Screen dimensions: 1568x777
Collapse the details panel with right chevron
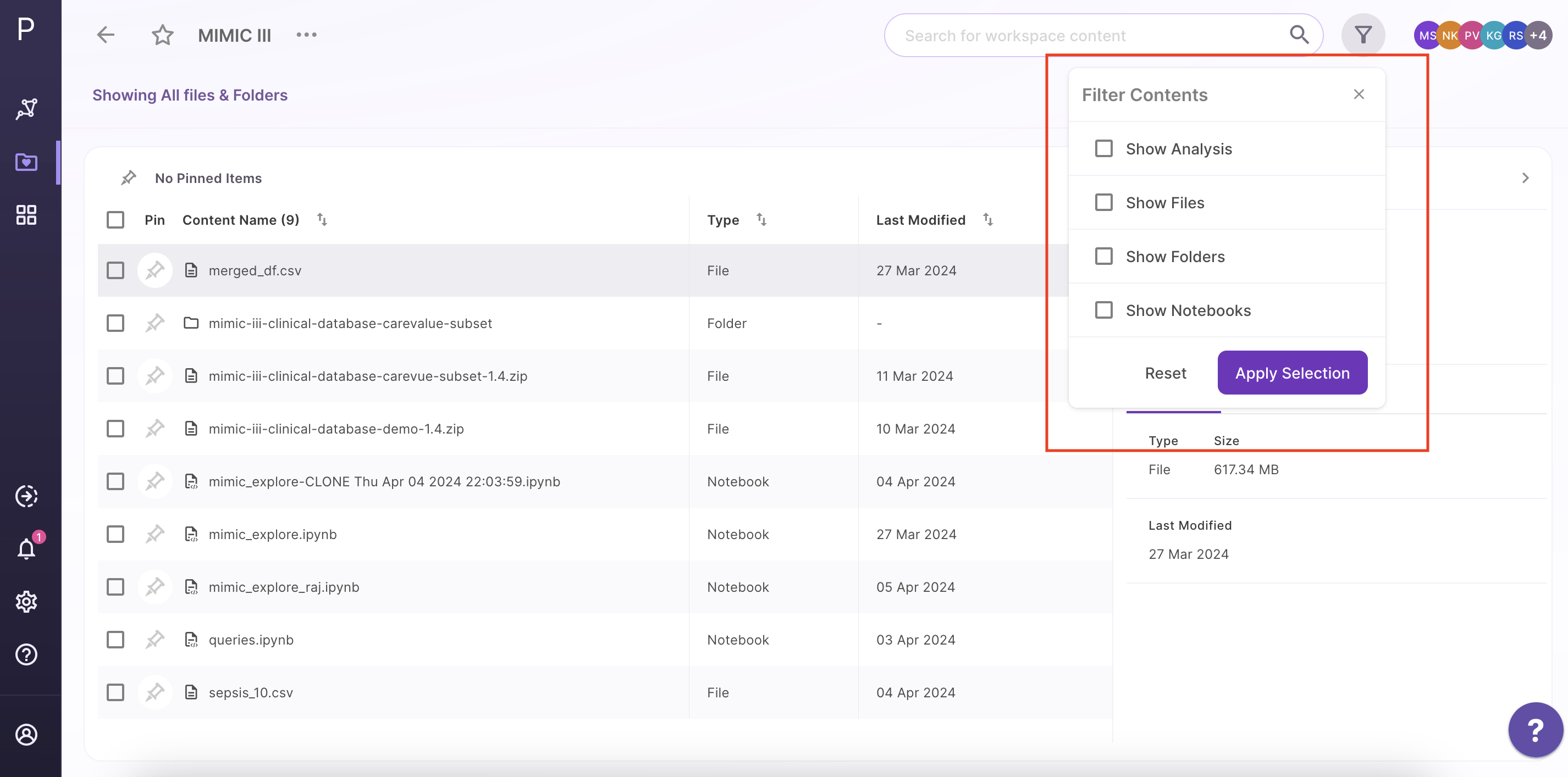tap(1525, 177)
